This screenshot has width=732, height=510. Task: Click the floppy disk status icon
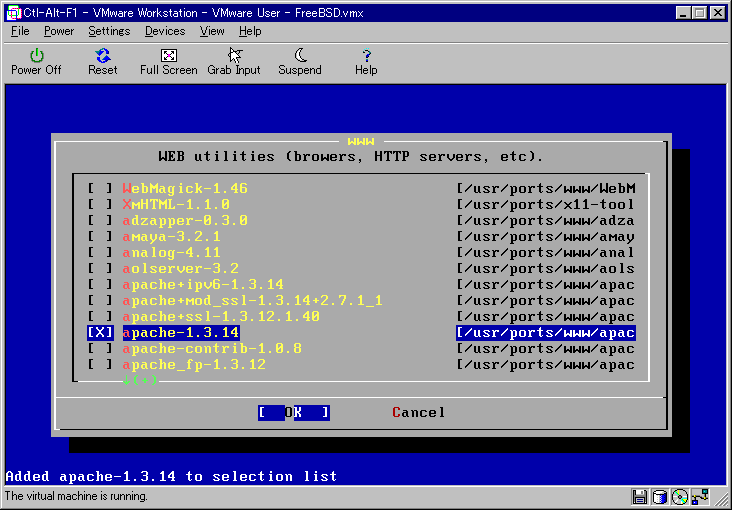point(639,496)
